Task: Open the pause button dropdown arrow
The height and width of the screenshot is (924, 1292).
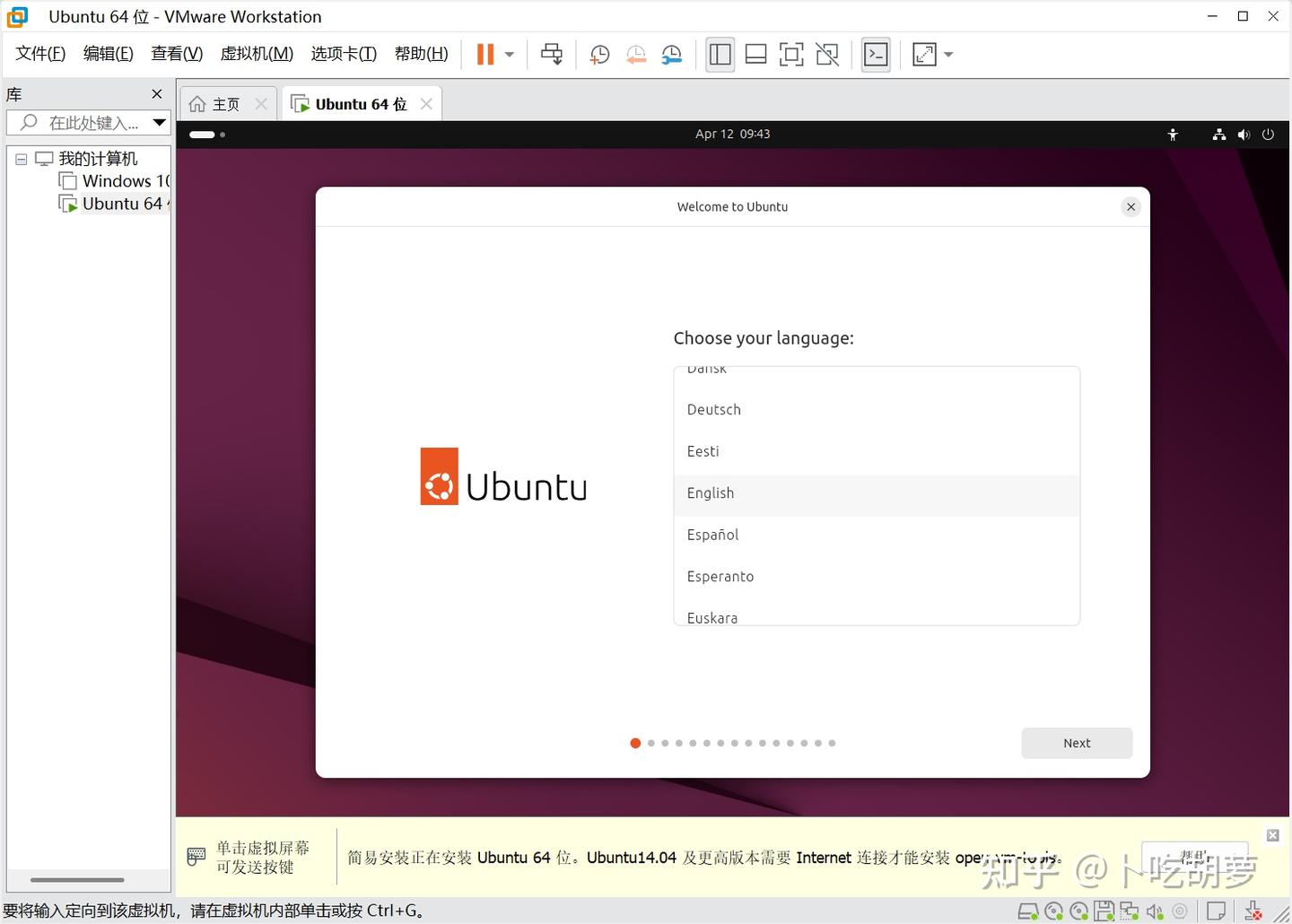Action: click(509, 54)
